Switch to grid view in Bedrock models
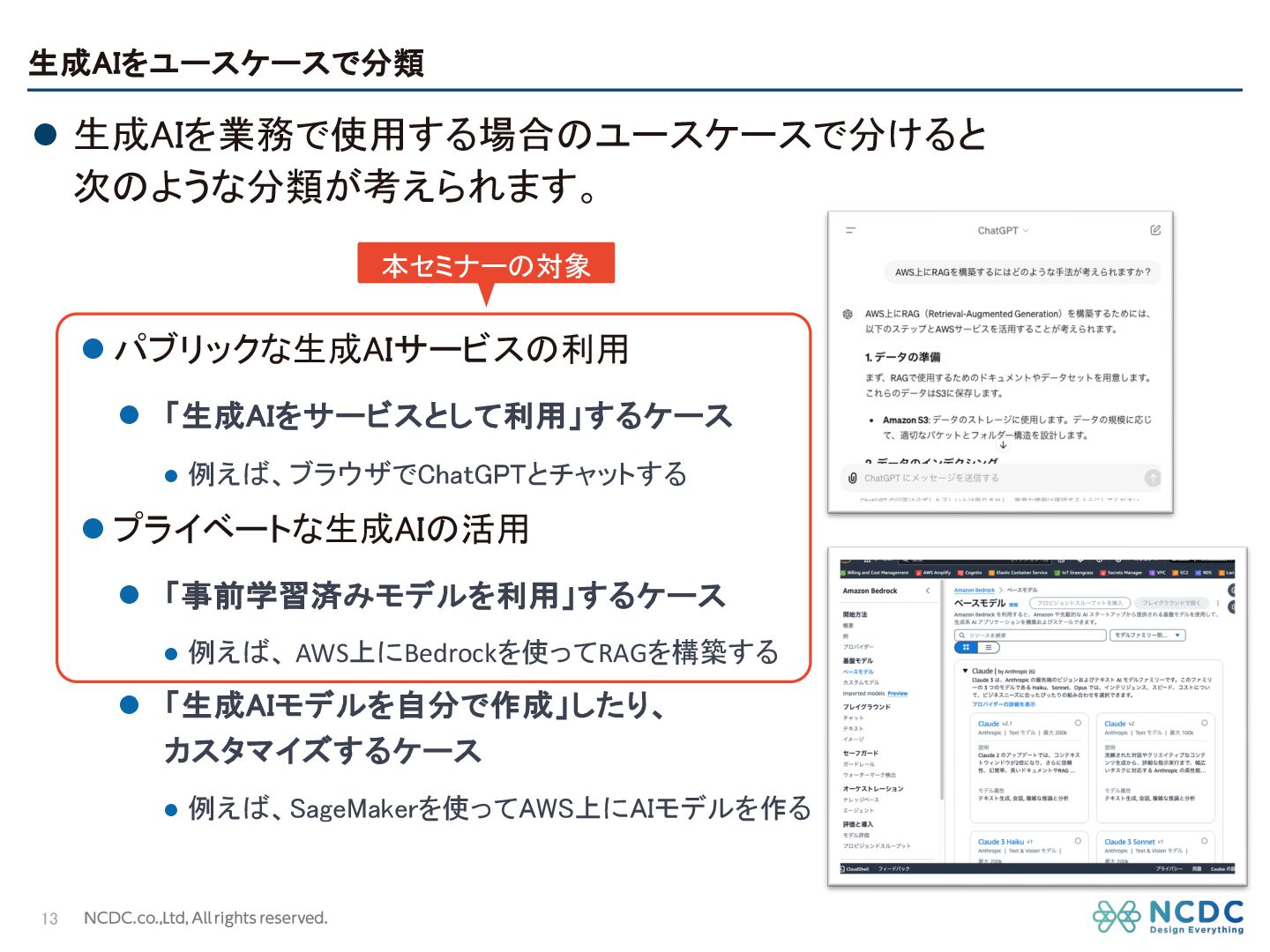This screenshot has height=952, width=1270. (x=966, y=647)
